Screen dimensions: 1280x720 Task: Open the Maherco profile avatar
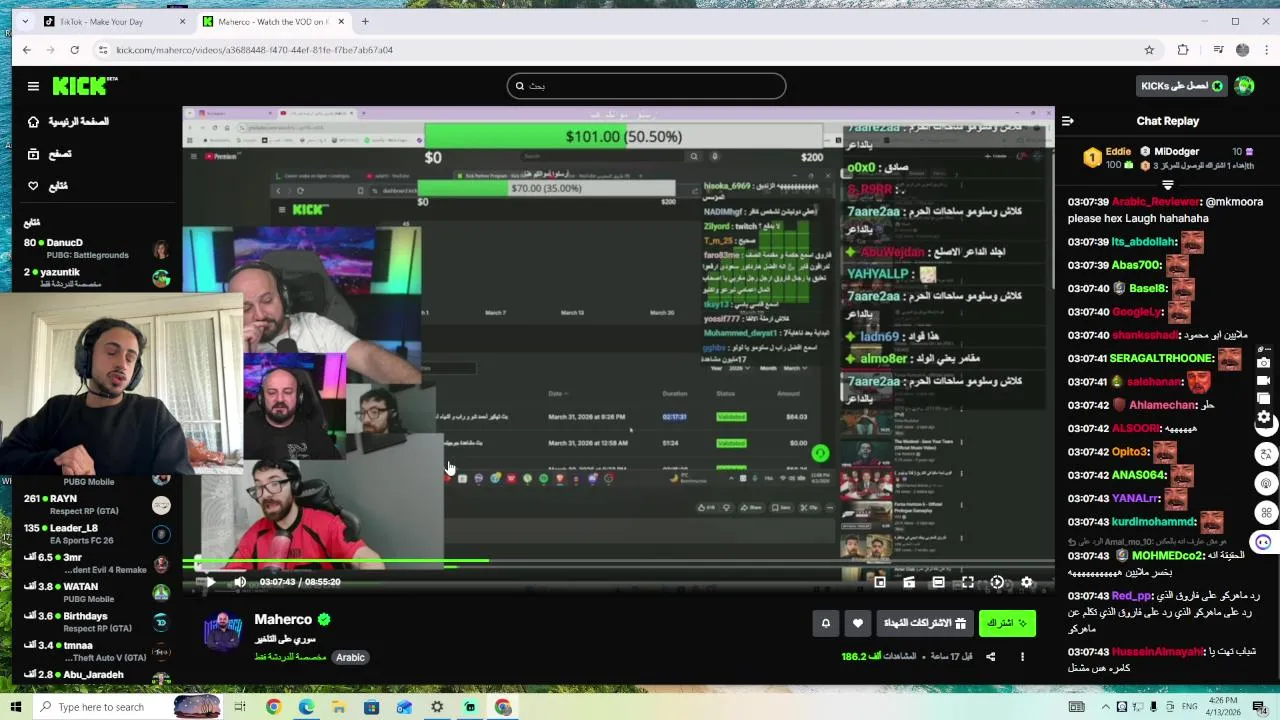(x=223, y=632)
